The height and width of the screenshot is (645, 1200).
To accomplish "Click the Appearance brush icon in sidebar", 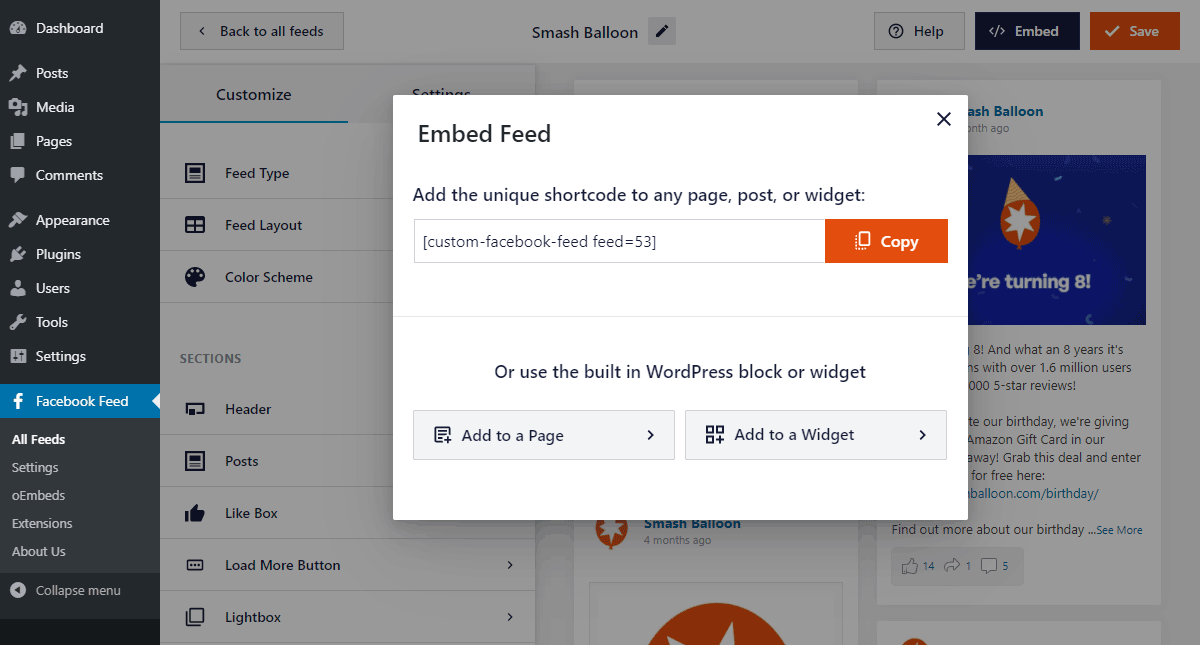I will tap(17, 220).
